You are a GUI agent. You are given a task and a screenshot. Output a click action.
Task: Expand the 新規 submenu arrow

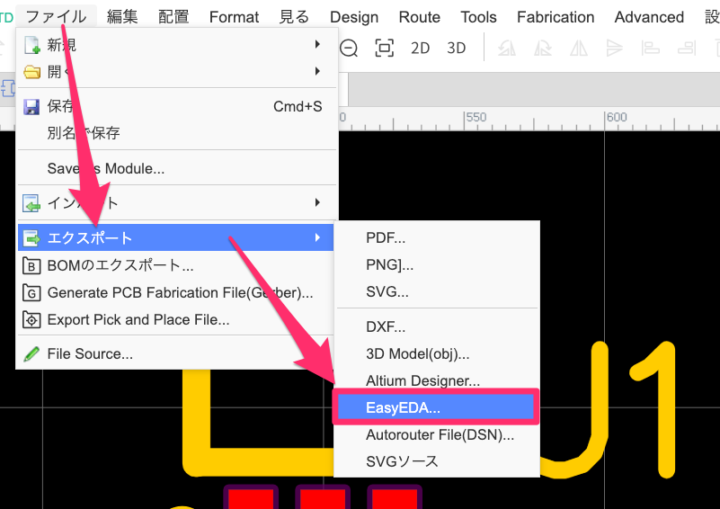[x=318, y=45]
